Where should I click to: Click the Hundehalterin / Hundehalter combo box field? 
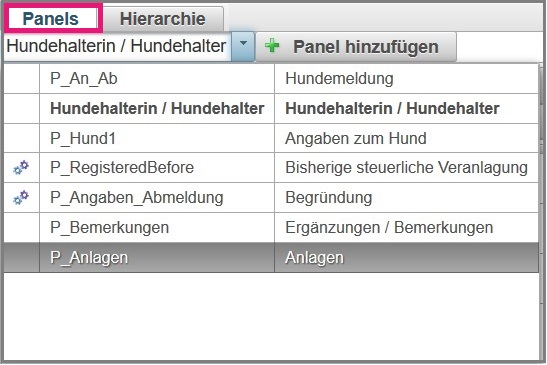[x=117, y=46]
